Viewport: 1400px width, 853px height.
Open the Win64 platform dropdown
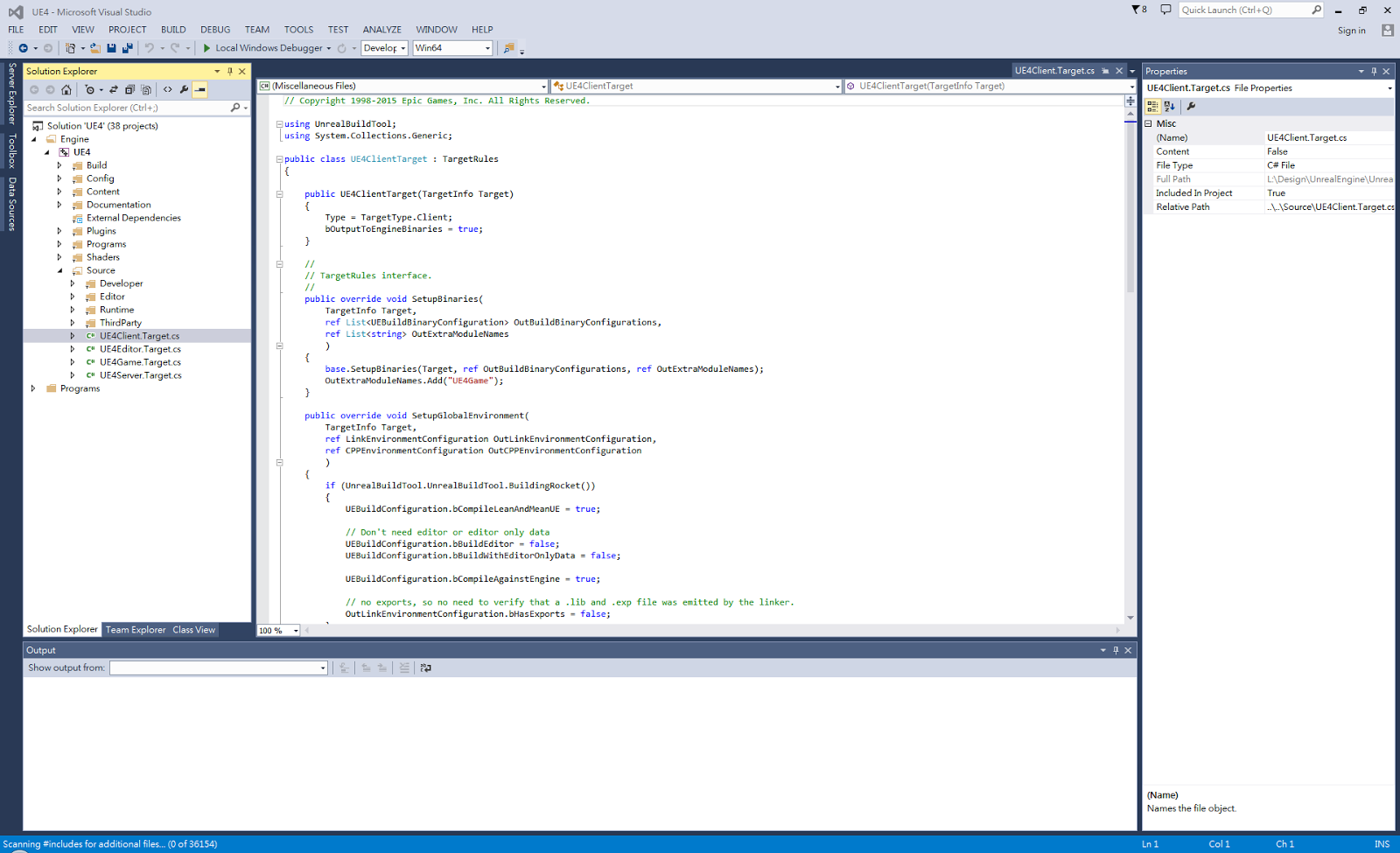point(486,47)
